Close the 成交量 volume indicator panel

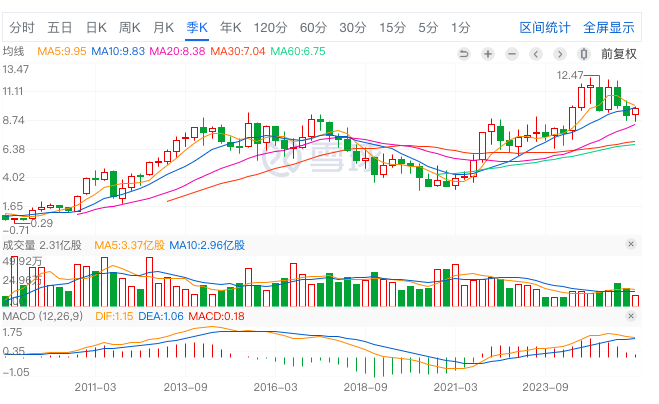630,244
